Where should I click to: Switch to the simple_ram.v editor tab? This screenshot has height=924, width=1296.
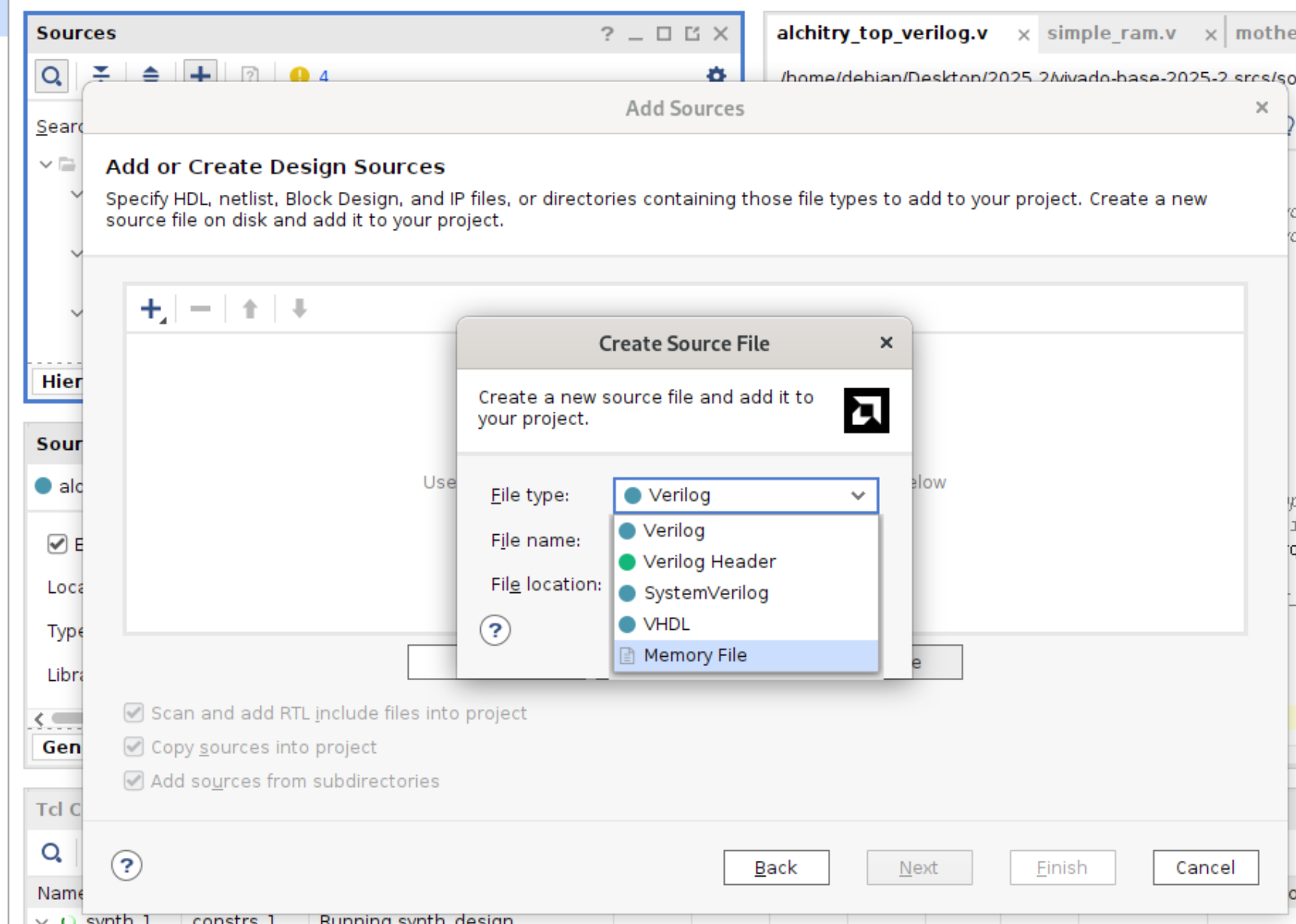[x=1111, y=33]
